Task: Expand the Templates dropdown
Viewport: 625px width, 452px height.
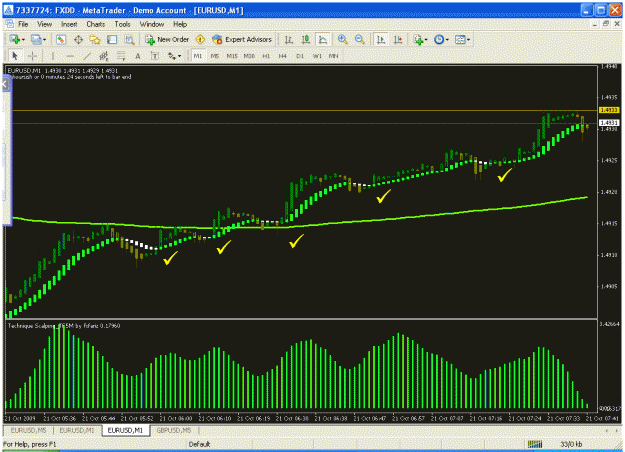Action: (x=469, y=40)
